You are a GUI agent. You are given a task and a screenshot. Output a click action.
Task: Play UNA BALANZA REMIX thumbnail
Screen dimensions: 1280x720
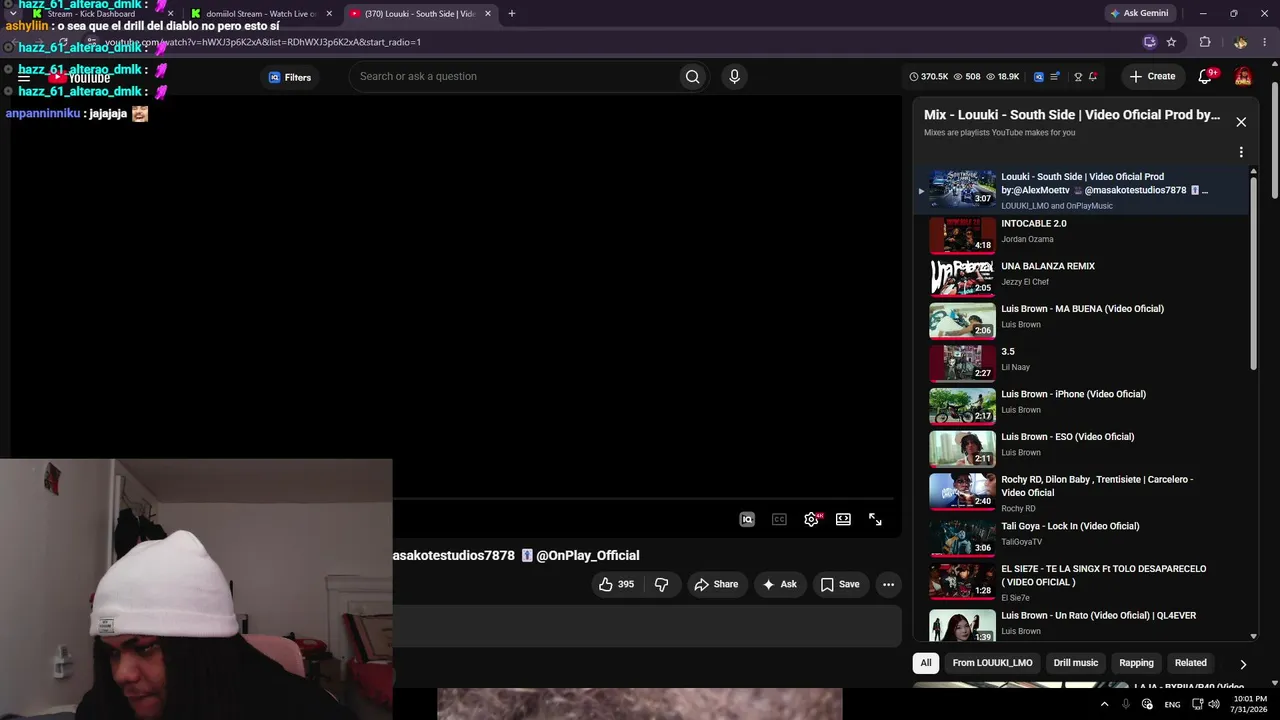pos(963,279)
